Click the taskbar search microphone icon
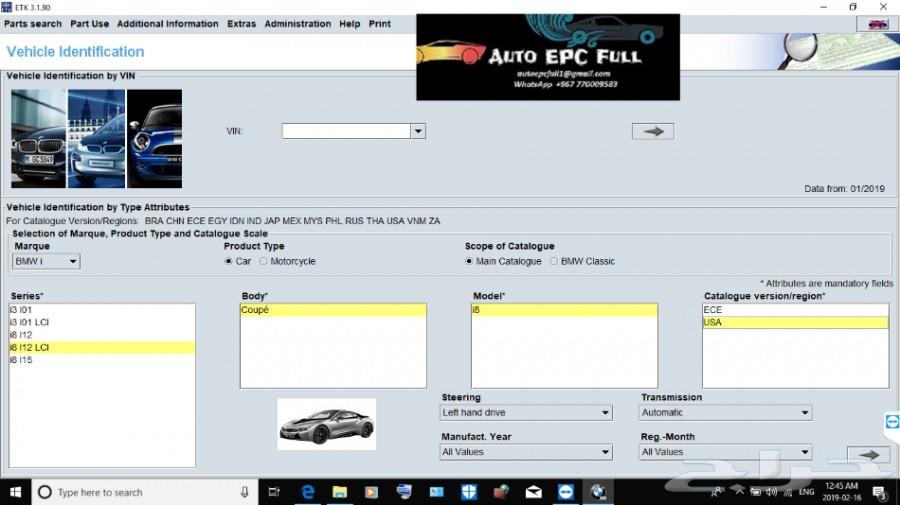The image size is (900, 505). tap(245, 492)
